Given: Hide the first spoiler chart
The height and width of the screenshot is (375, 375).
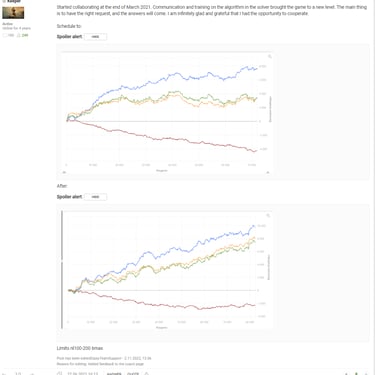Looking at the screenshot, I should pos(95,37).
